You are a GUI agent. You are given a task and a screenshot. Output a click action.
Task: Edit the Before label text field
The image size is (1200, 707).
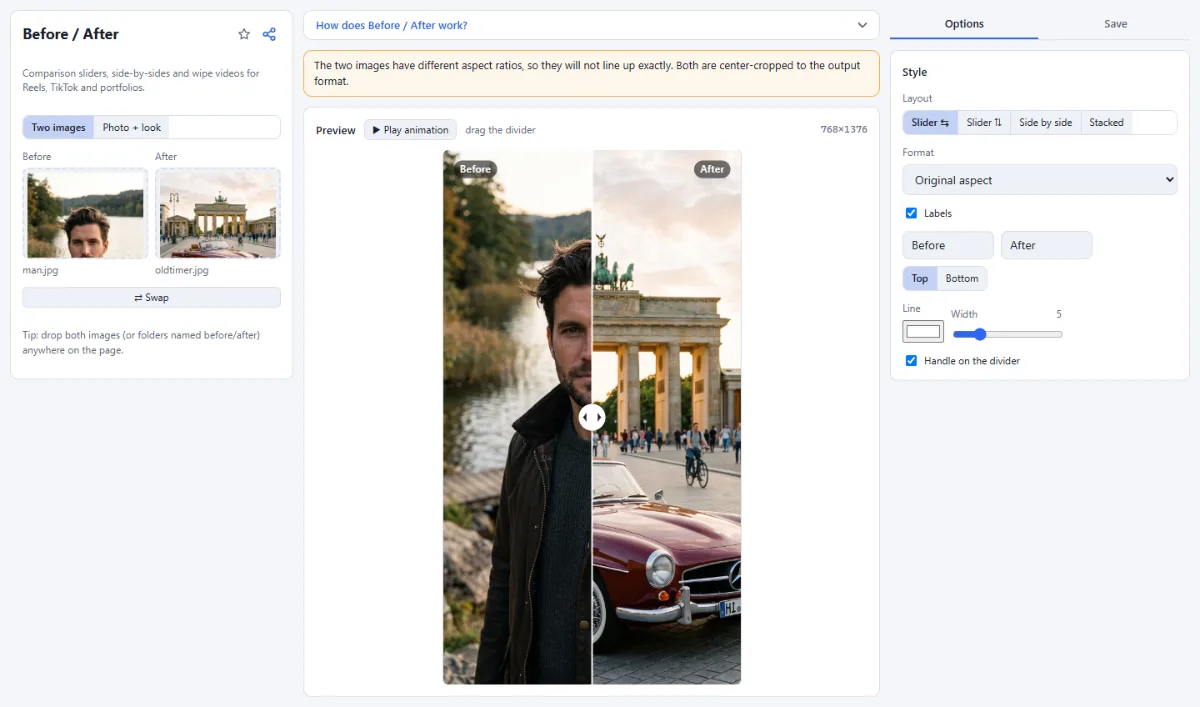point(948,245)
